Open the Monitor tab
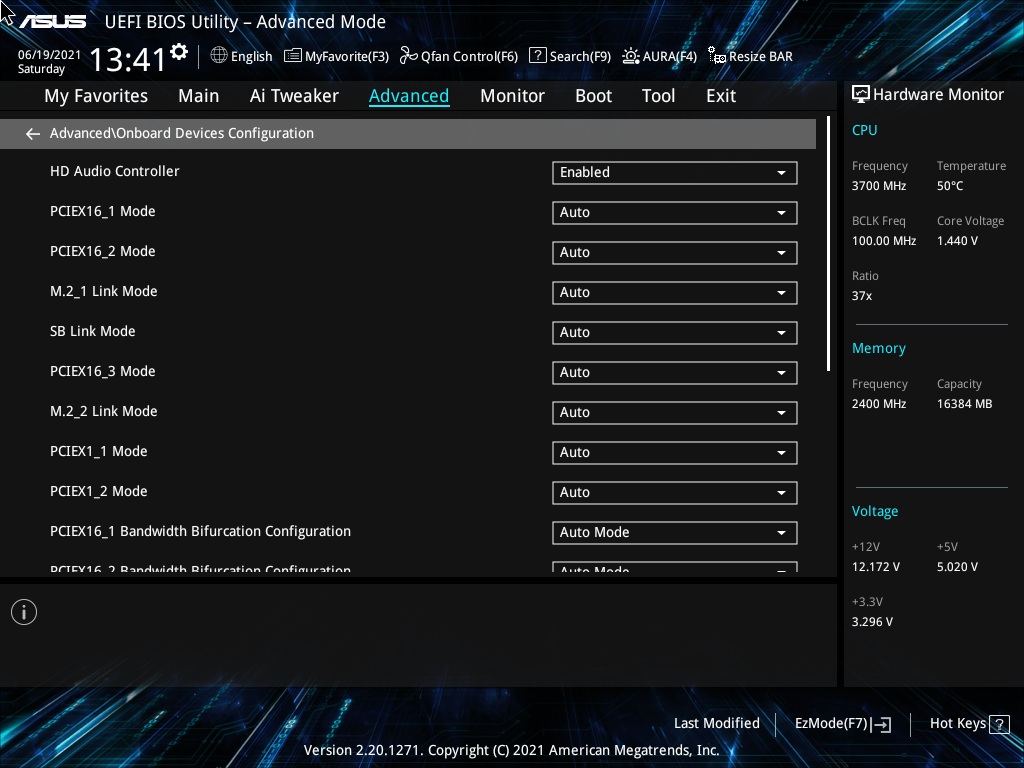The image size is (1024, 768). point(512,95)
